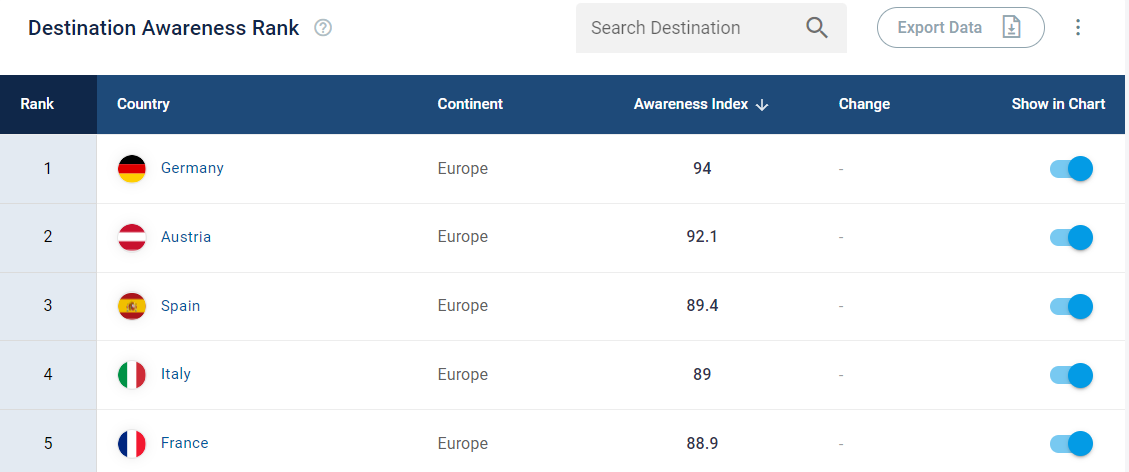The image size is (1129, 472).
Task: Click the Italy flag icon
Action: click(132, 375)
